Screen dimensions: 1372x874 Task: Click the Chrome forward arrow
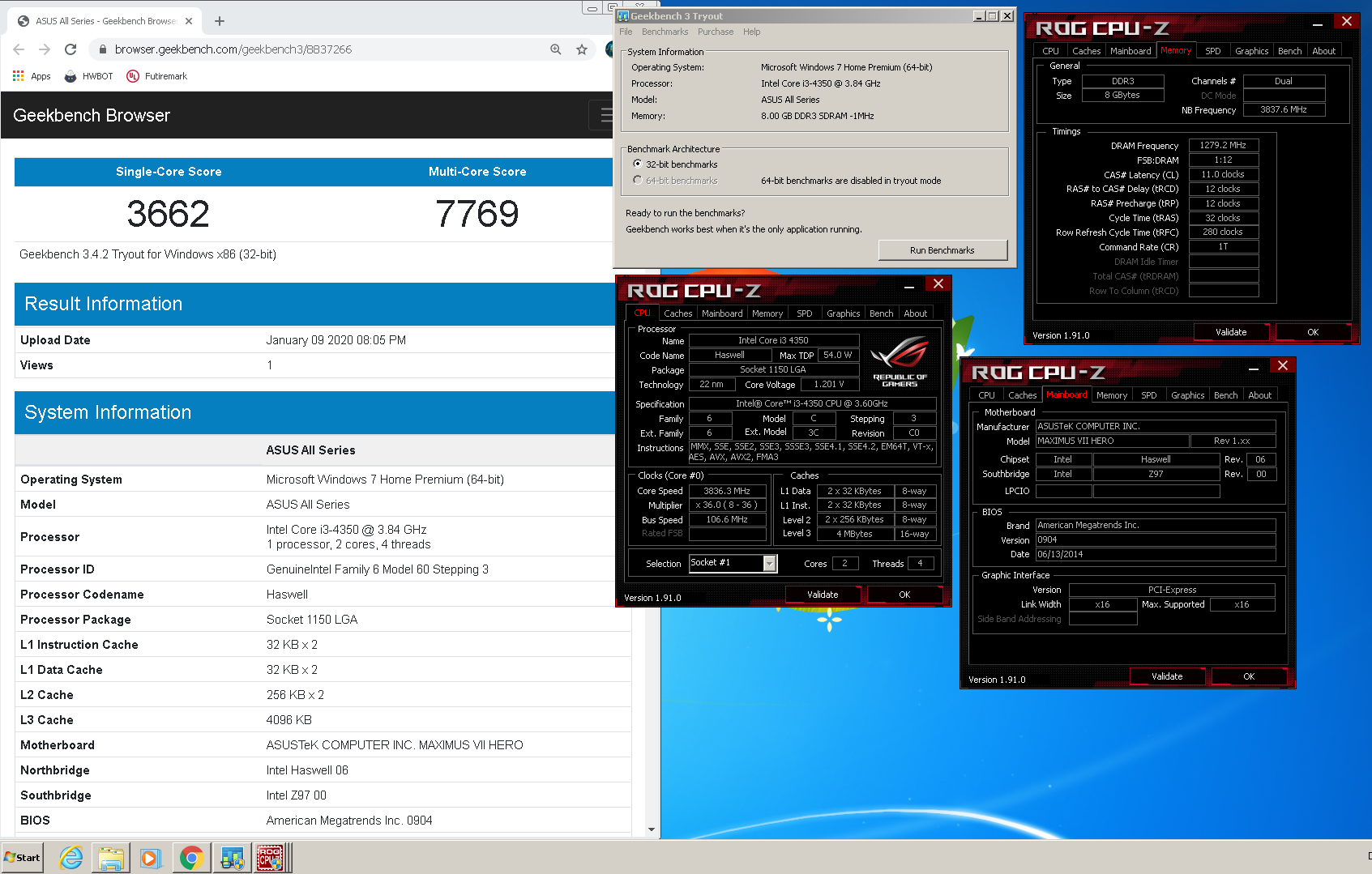coord(45,49)
